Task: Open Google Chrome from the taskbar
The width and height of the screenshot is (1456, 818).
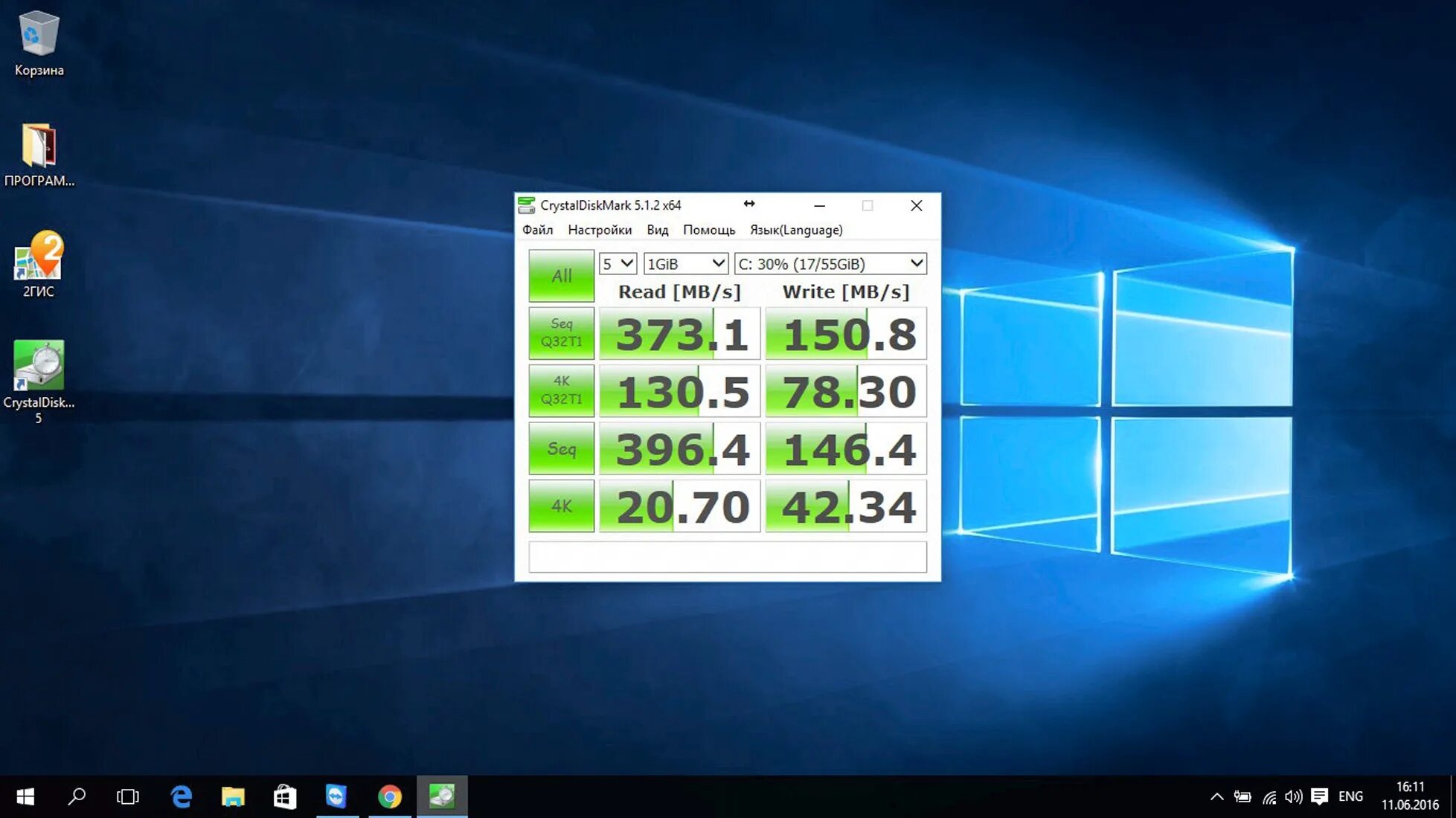Action: click(x=389, y=796)
